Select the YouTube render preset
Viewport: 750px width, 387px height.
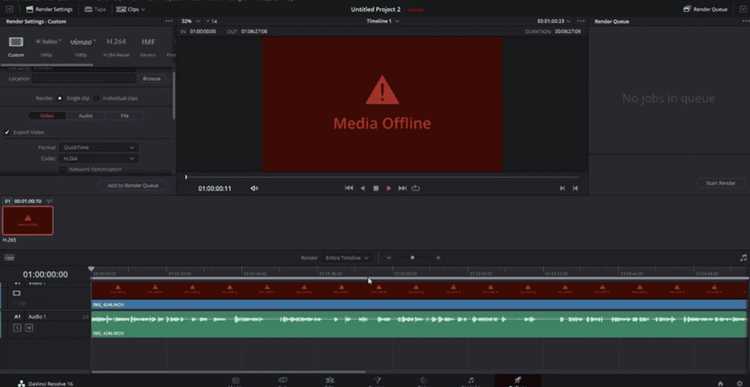click(47, 42)
